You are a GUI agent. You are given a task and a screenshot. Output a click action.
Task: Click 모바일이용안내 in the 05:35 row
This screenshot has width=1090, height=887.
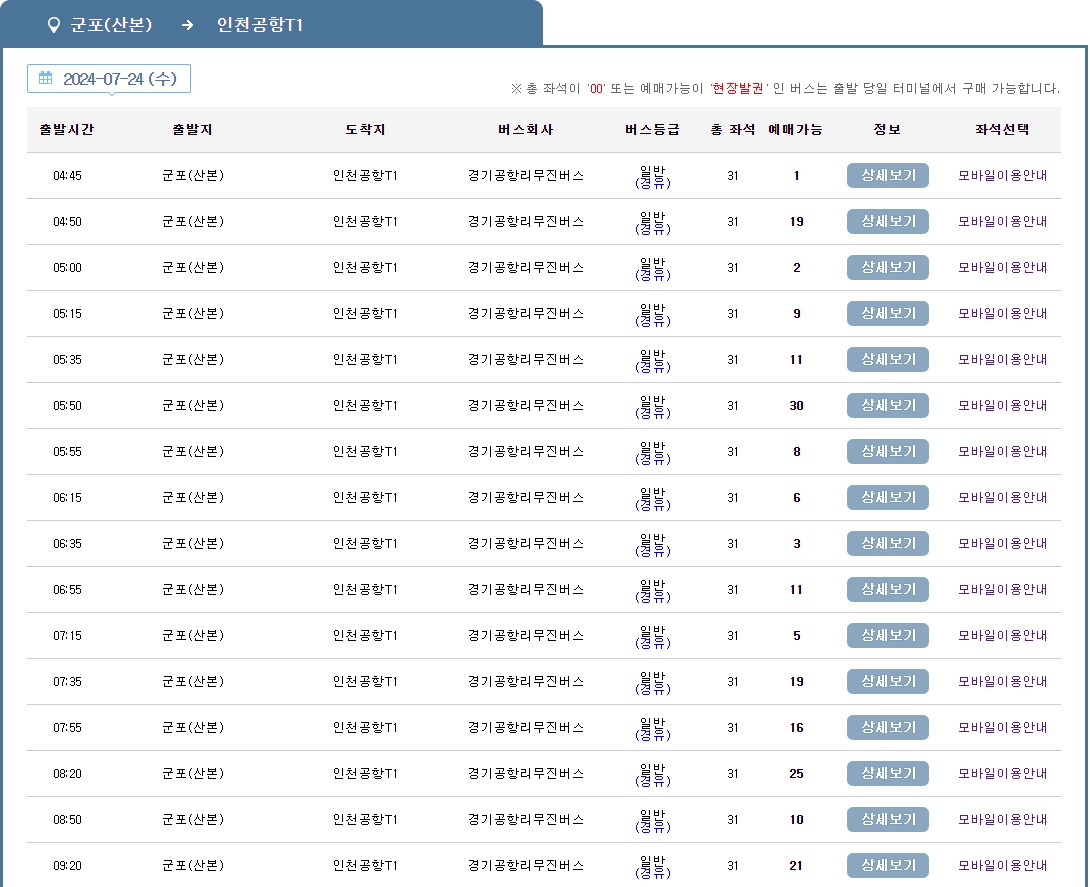coord(1002,359)
